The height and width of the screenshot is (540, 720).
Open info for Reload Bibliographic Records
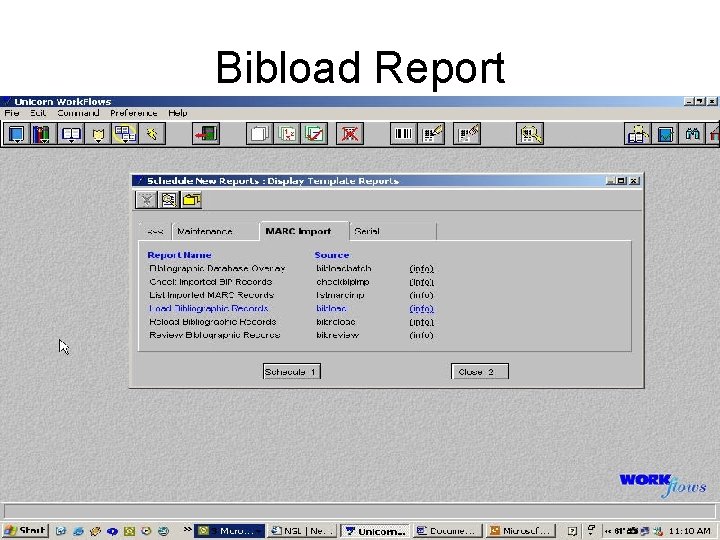point(421,322)
